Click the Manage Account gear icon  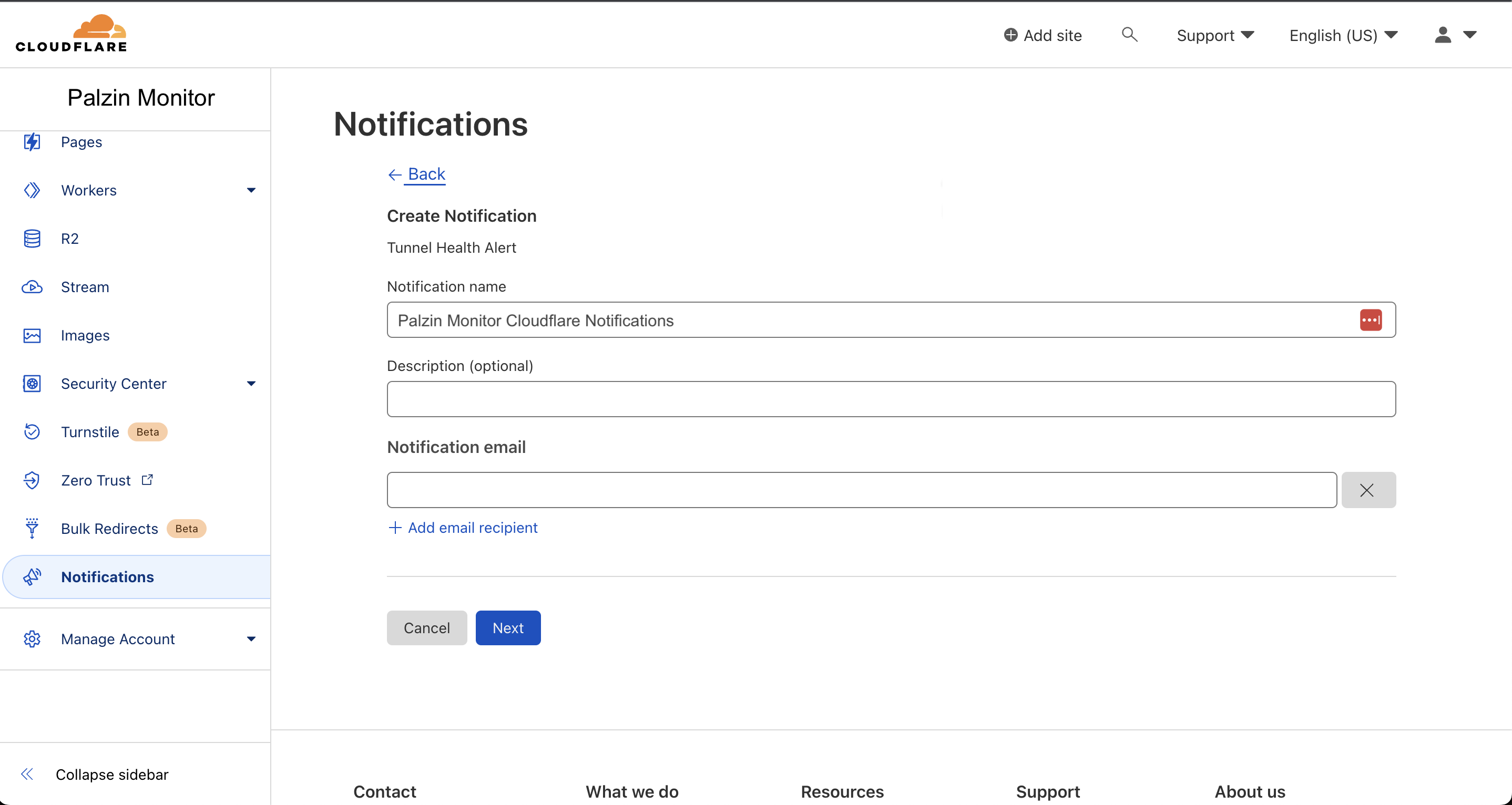click(32, 639)
